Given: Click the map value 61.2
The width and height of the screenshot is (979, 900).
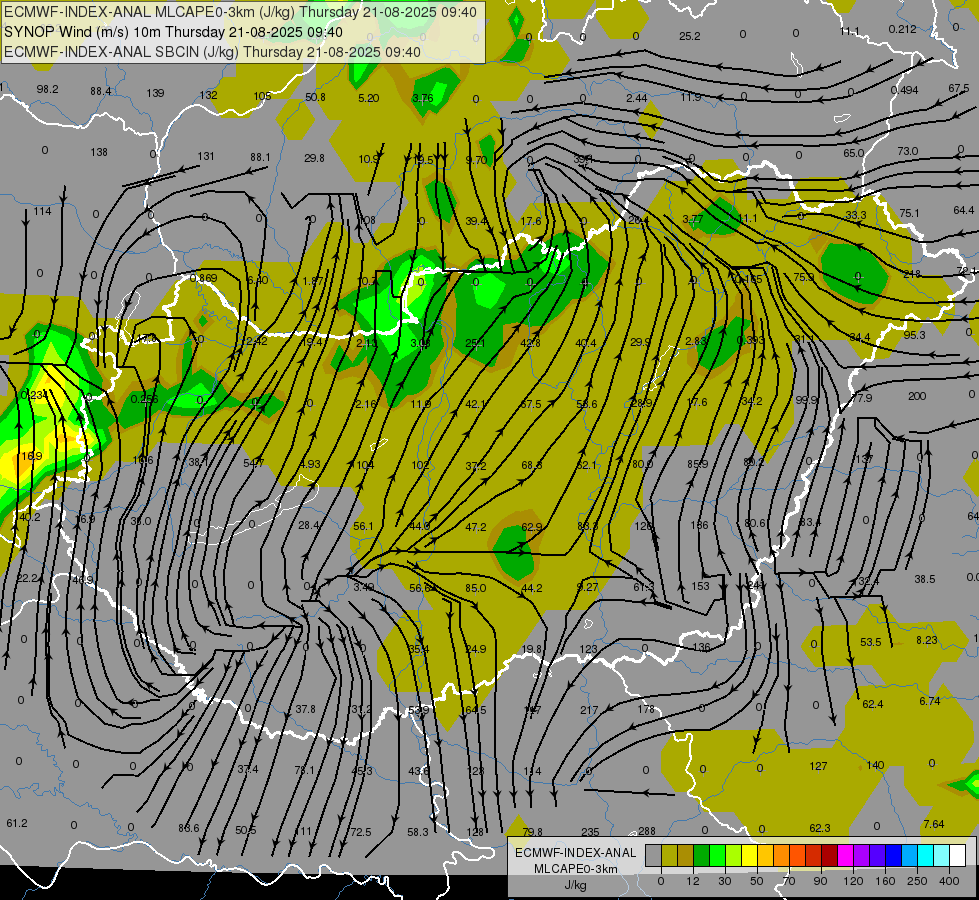Looking at the screenshot, I should [x=17, y=823].
